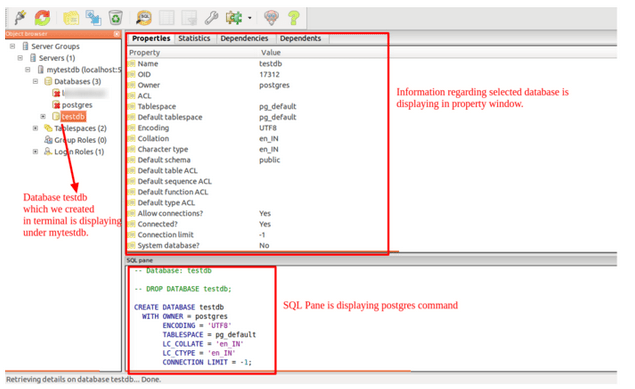Select Servers (1) in the object browser
The height and width of the screenshot is (389, 635).
57,58
